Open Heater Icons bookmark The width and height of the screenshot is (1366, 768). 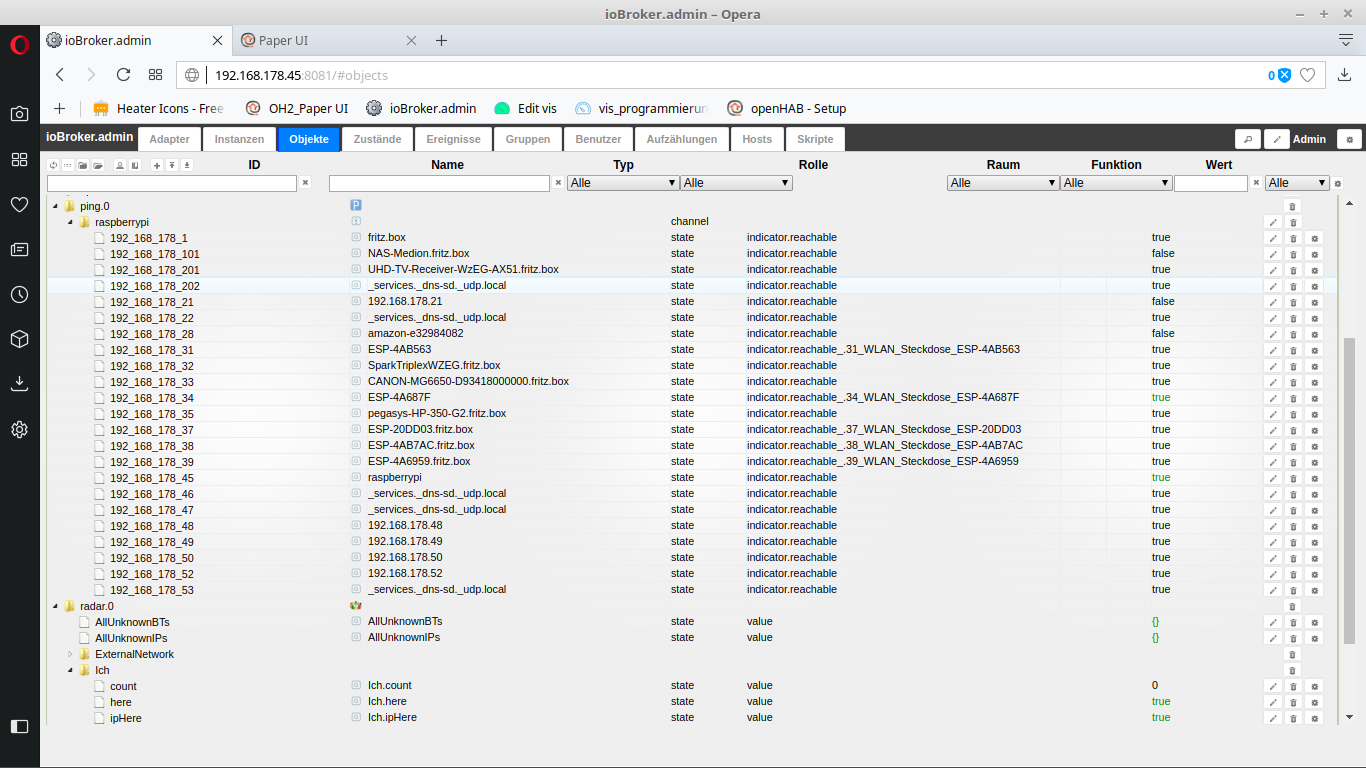(159, 108)
